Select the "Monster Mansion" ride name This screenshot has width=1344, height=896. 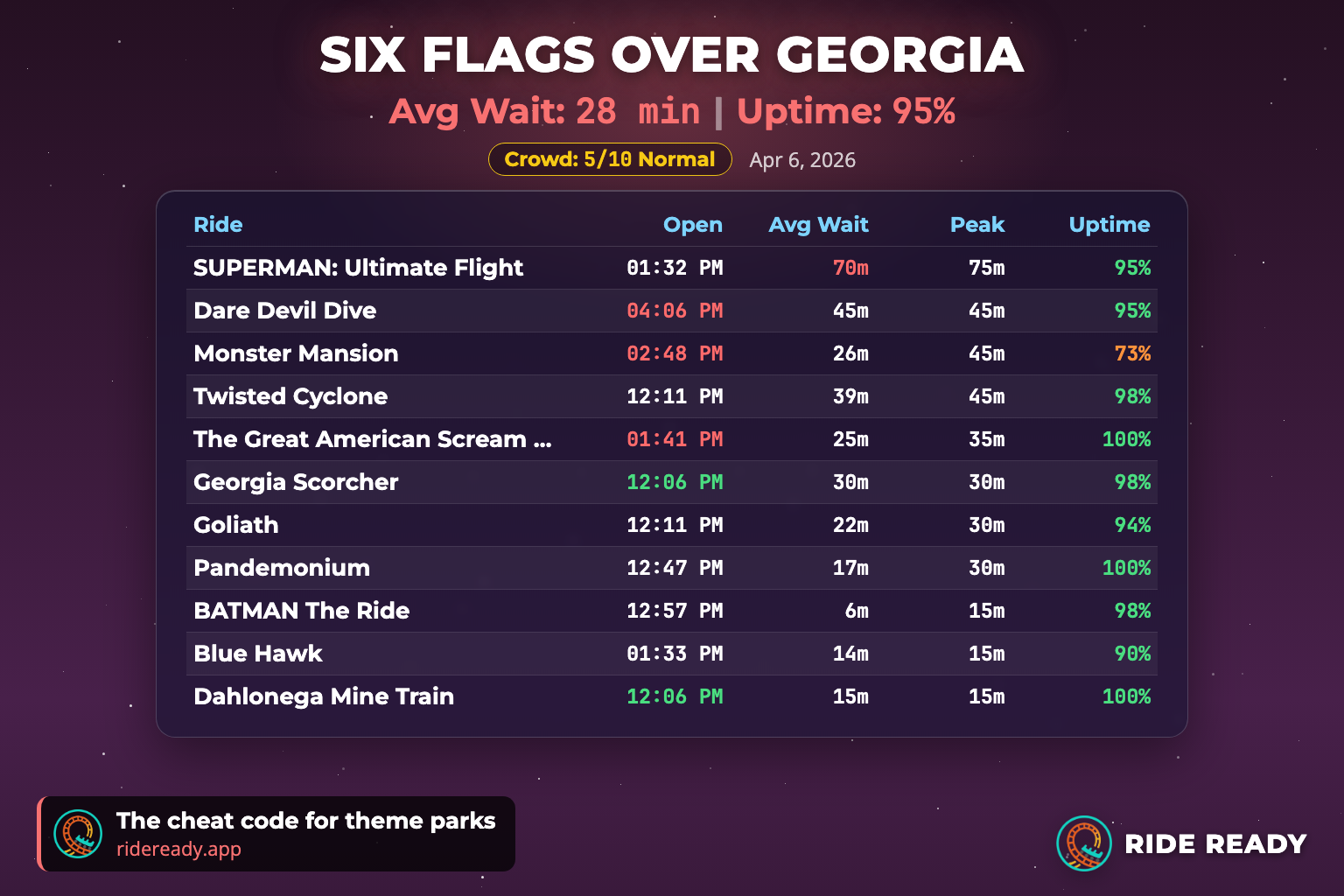pyautogui.click(x=296, y=353)
